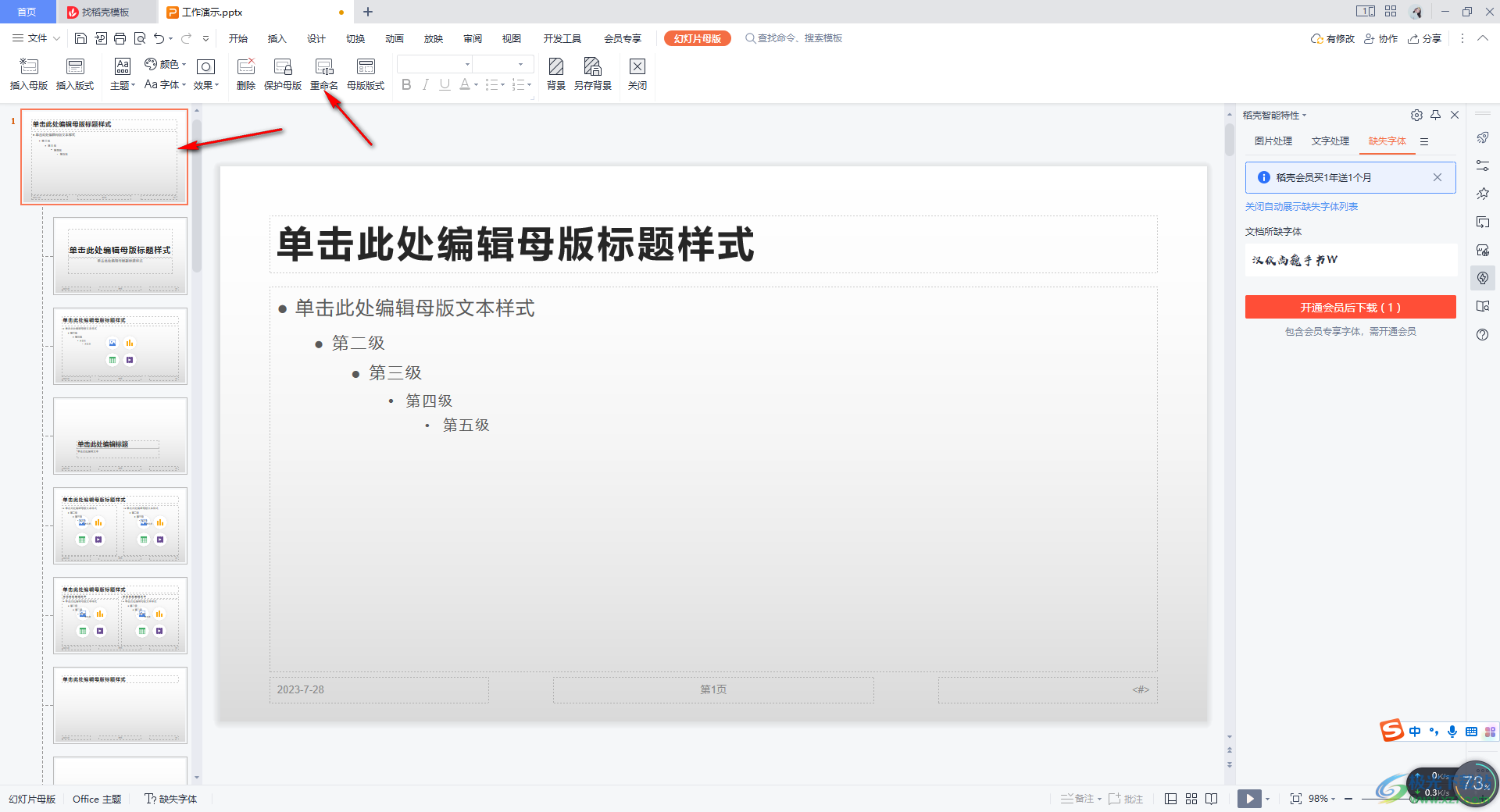This screenshot has height=812, width=1500.
Task: Expand the Fonts (字体) dropdown
Action: coord(166,84)
